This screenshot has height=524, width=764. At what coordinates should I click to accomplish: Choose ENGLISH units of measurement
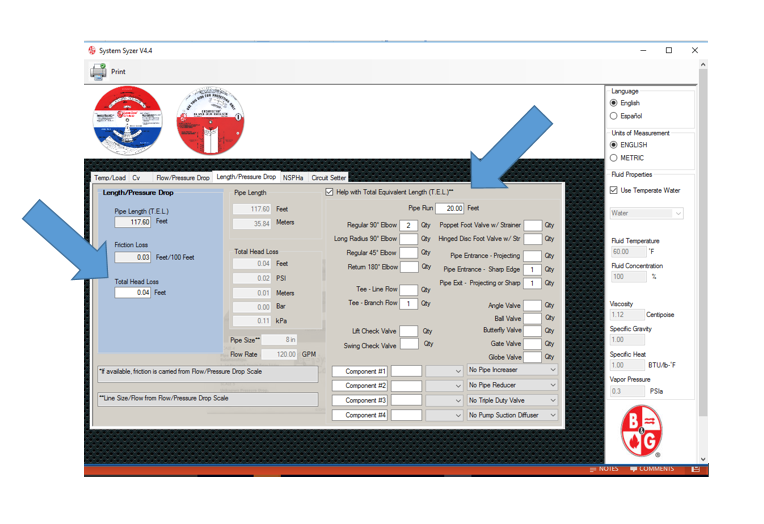tap(613, 145)
